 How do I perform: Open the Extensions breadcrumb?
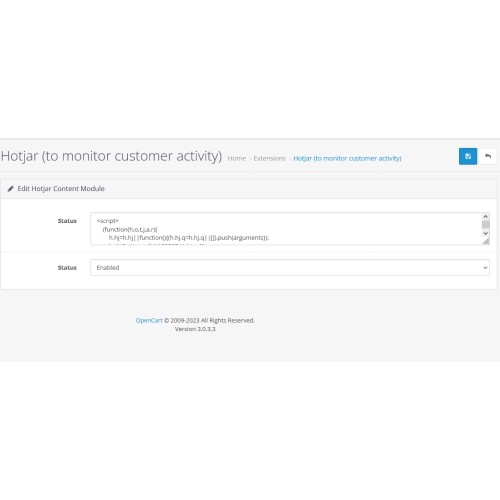269,158
